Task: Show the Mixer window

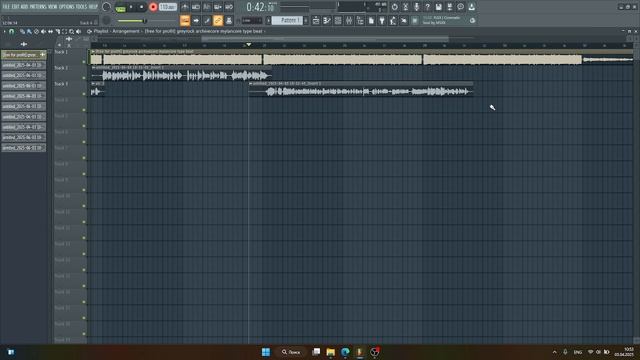Action: [x=349, y=20]
